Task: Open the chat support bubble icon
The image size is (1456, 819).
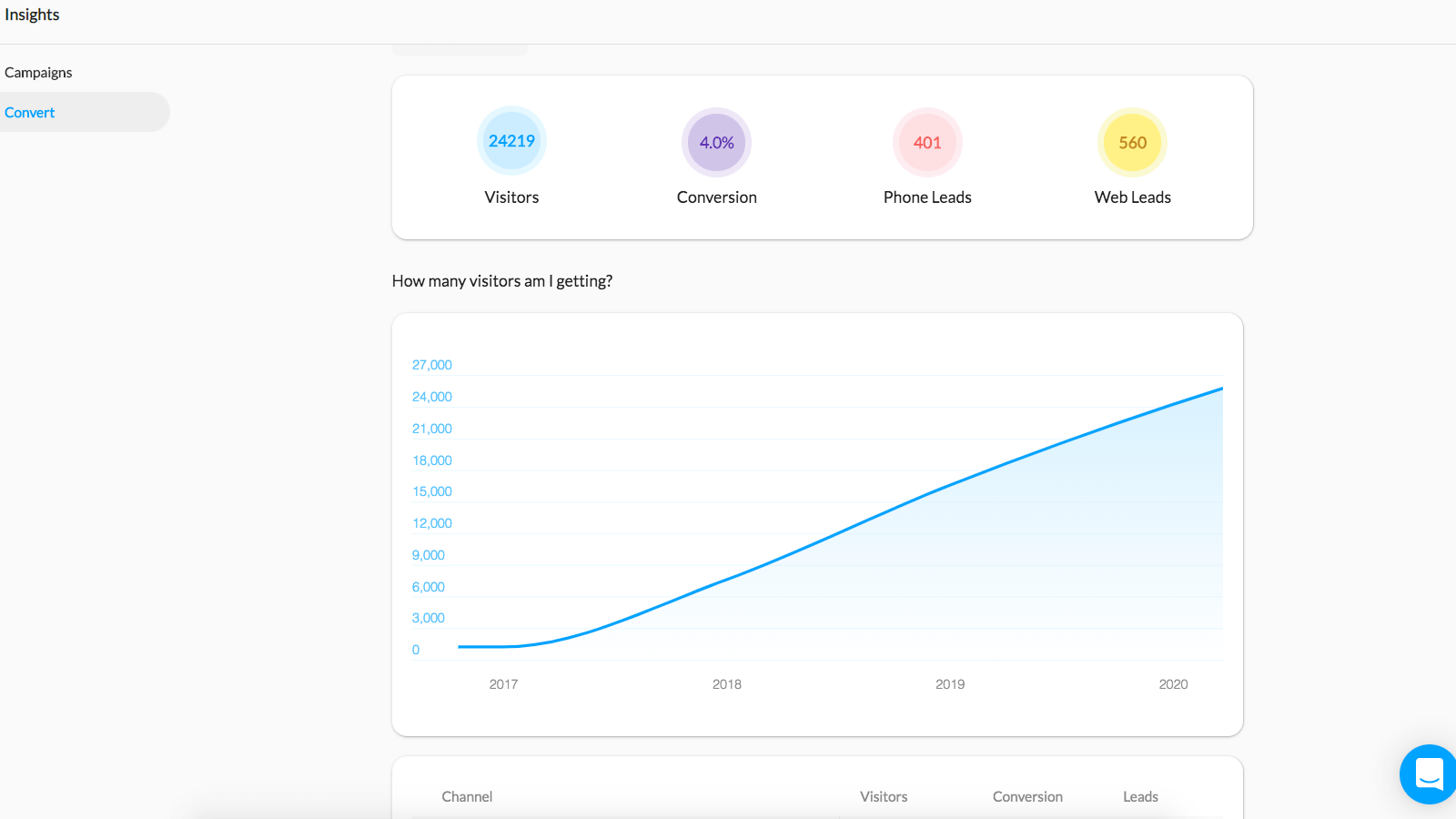Action: tap(1429, 774)
